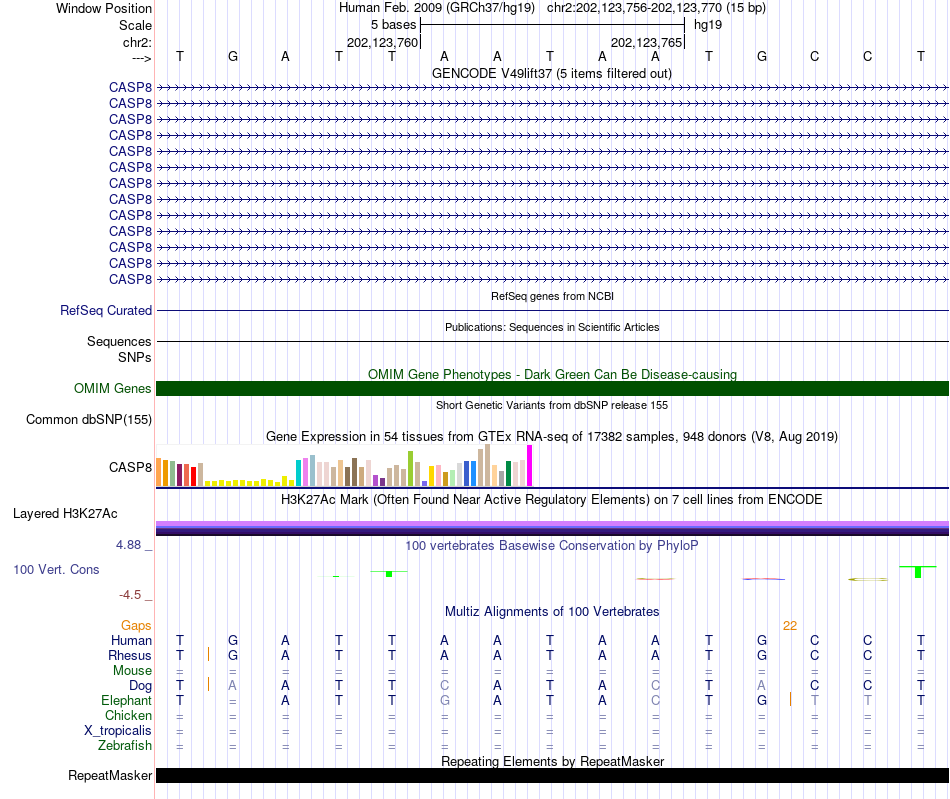The image size is (950, 799).
Task: Open Short Genetic Variants from dbSNP title
Action: tap(552, 405)
